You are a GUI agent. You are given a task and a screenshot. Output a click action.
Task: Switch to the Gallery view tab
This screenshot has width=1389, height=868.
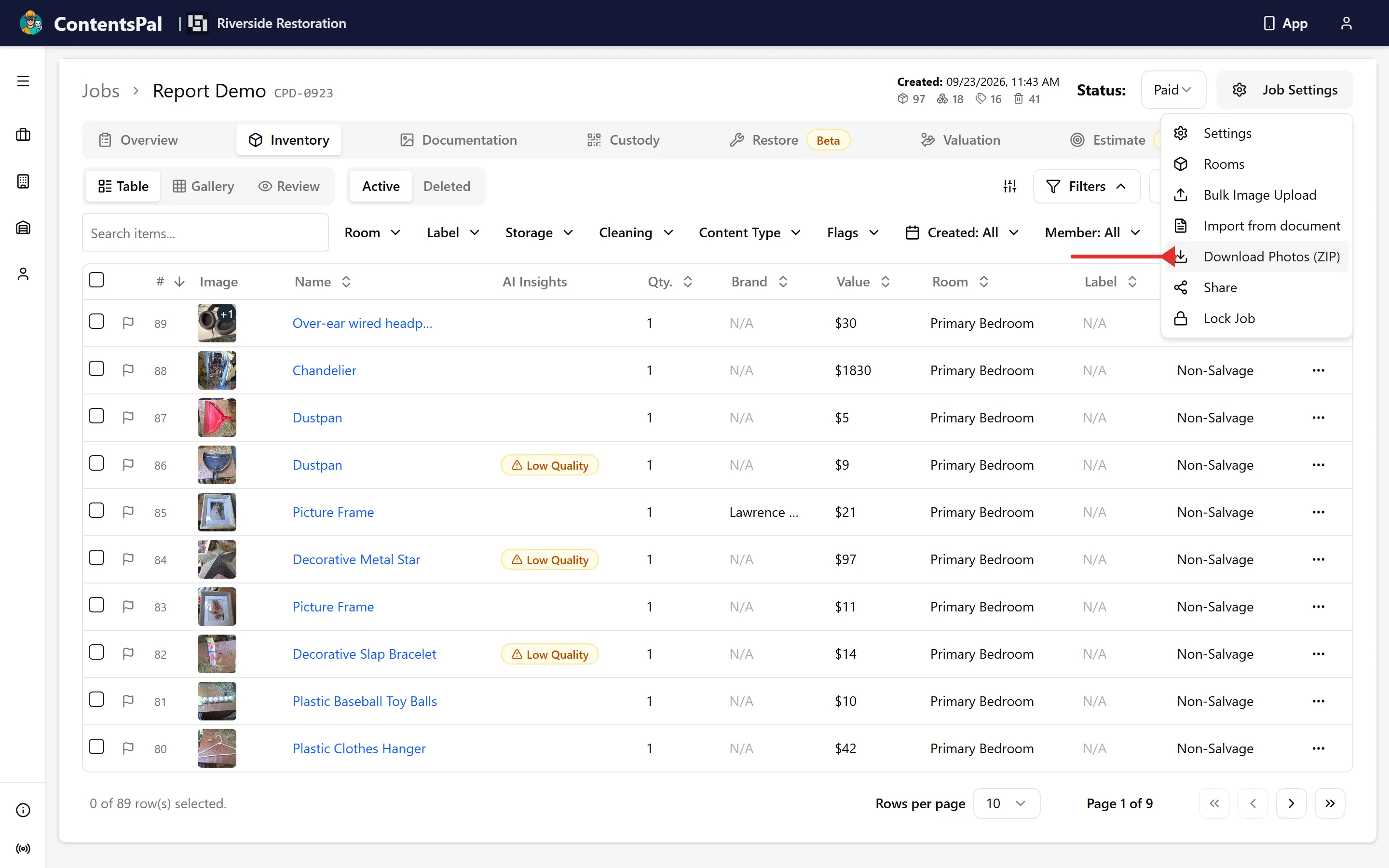204,186
